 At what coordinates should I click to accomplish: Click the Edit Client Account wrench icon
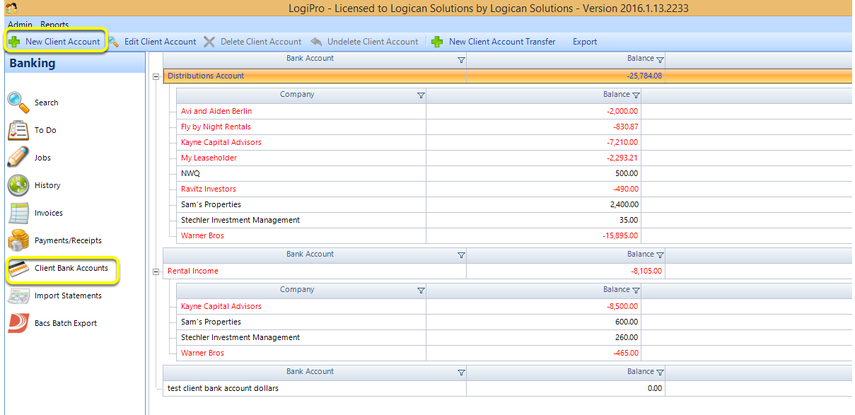[x=114, y=42]
